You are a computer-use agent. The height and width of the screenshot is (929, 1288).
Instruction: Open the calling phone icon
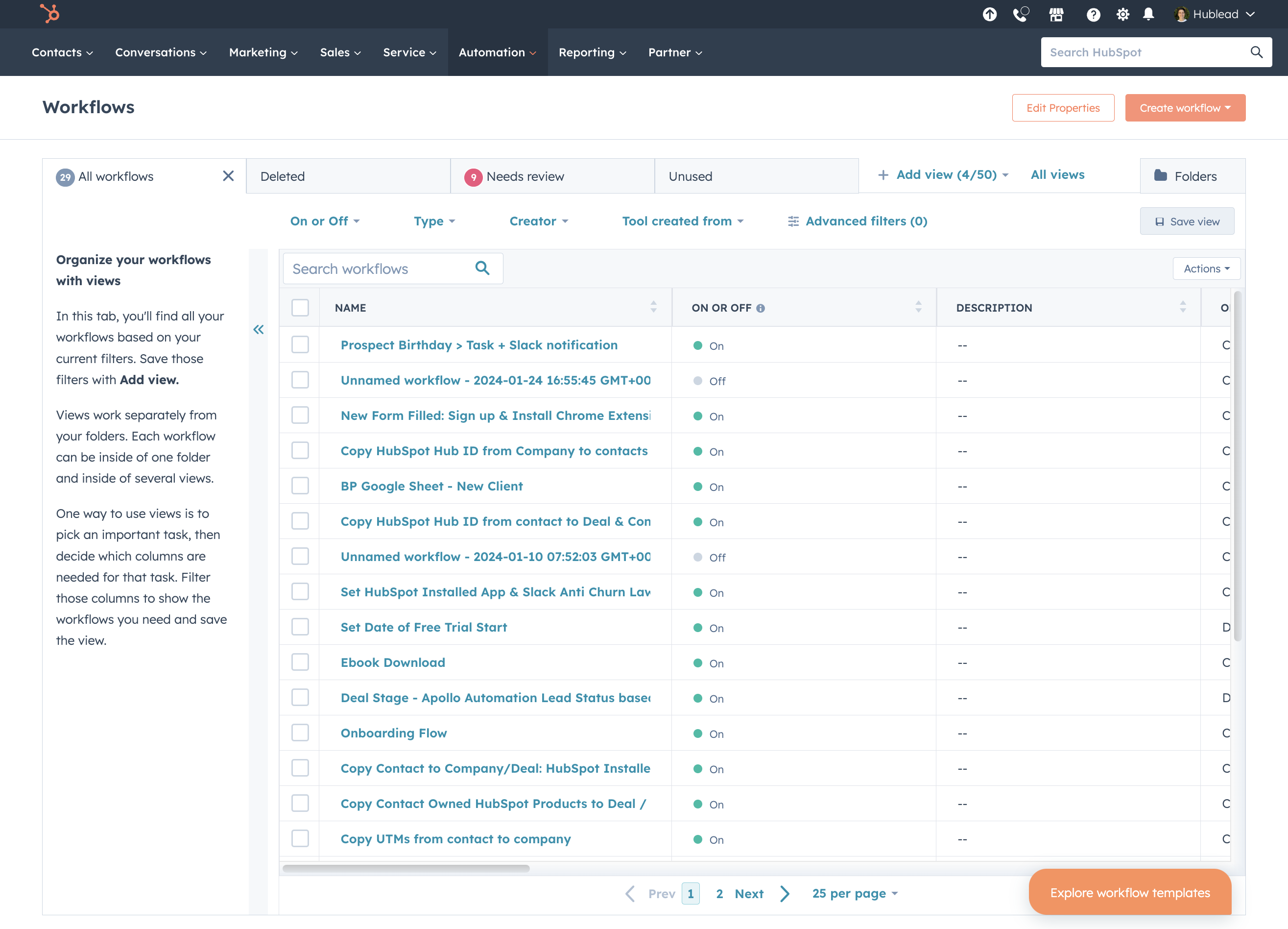coord(1021,14)
